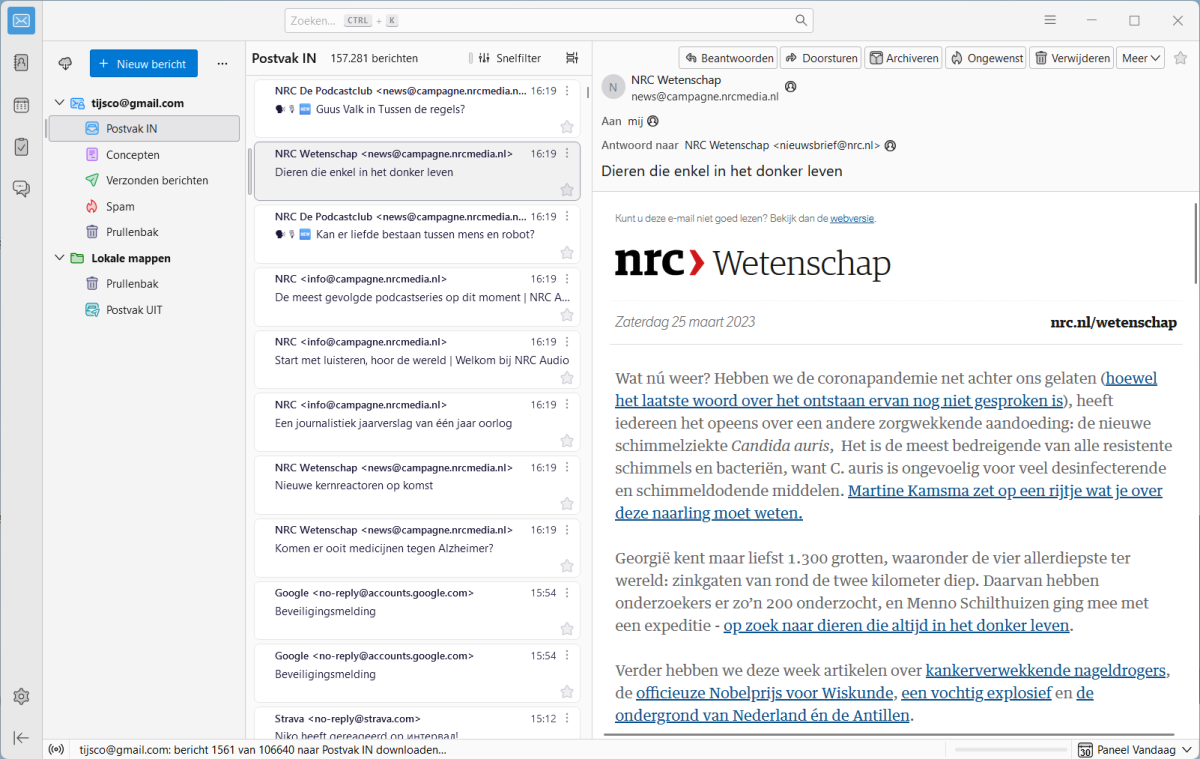This screenshot has width=1200, height=759.
Task: Open the application hamburger menu
Action: click(x=1050, y=20)
